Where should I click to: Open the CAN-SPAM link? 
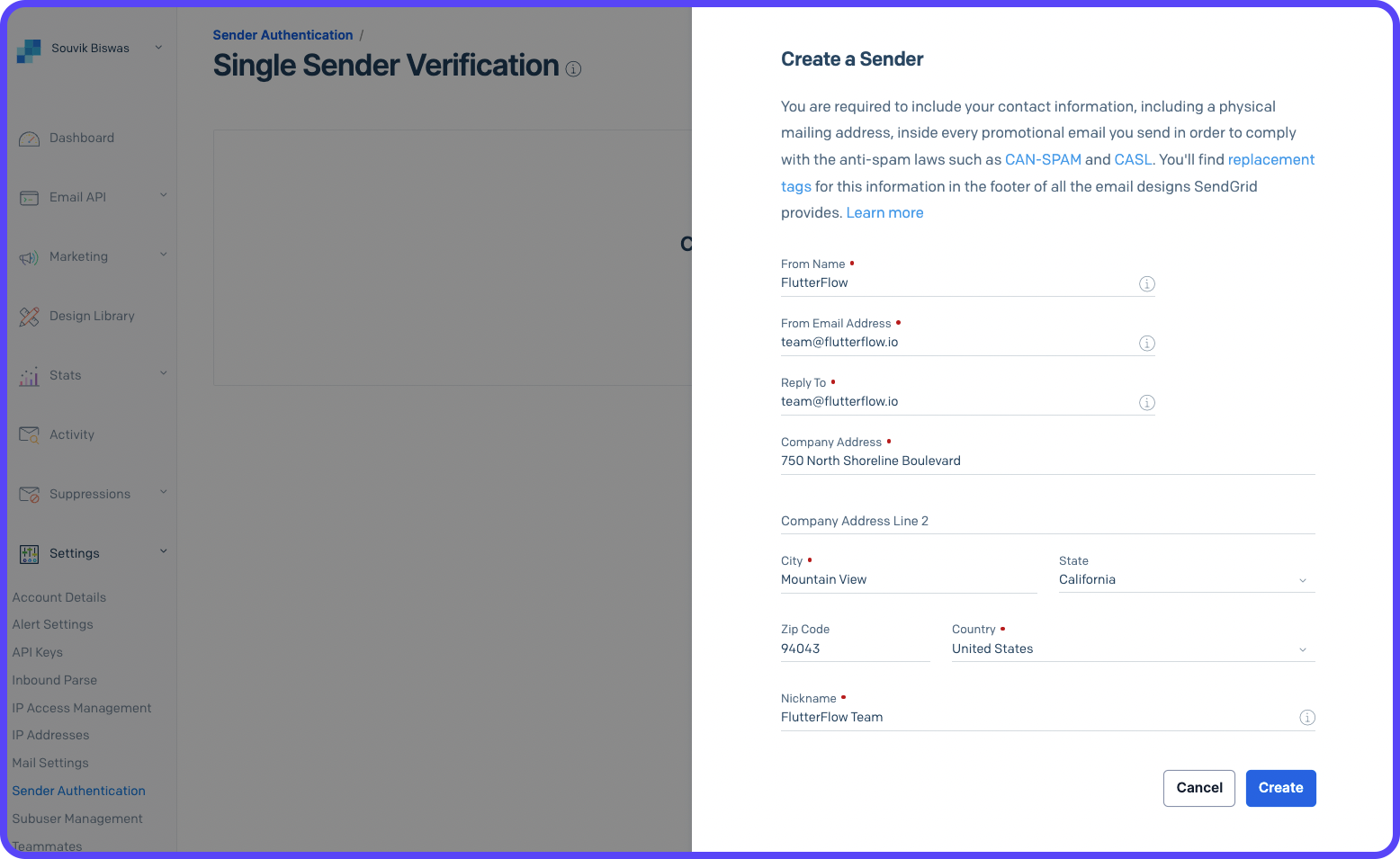pyautogui.click(x=1044, y=159)
